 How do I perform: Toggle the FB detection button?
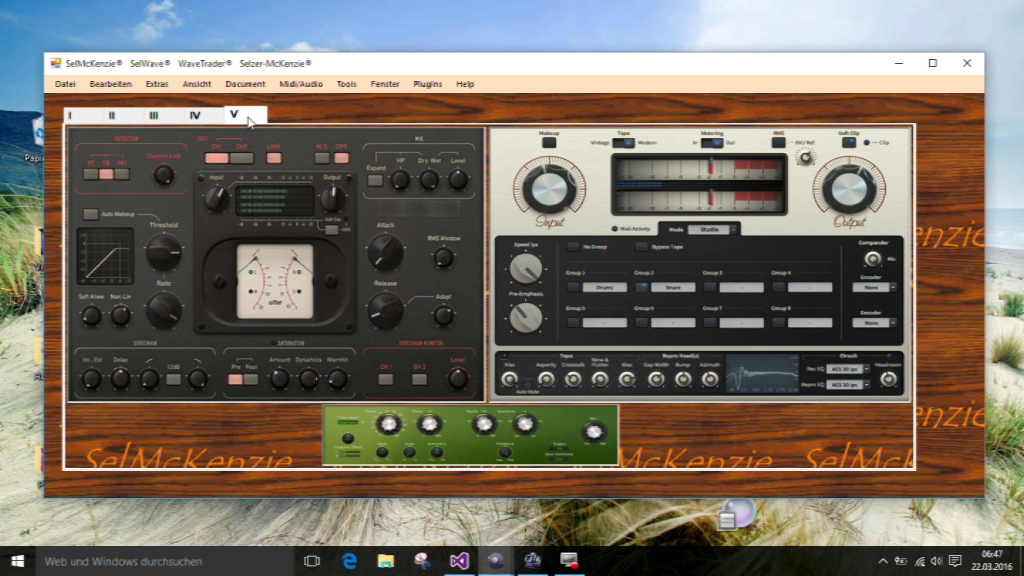click(106, 174)
